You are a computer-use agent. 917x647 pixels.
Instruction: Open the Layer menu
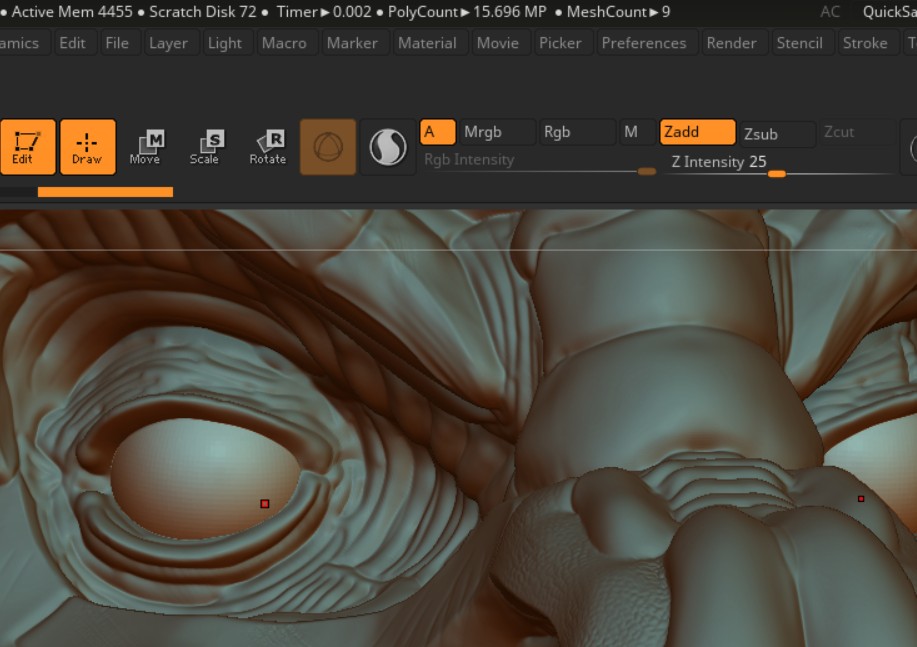click(x=168, y=43)
